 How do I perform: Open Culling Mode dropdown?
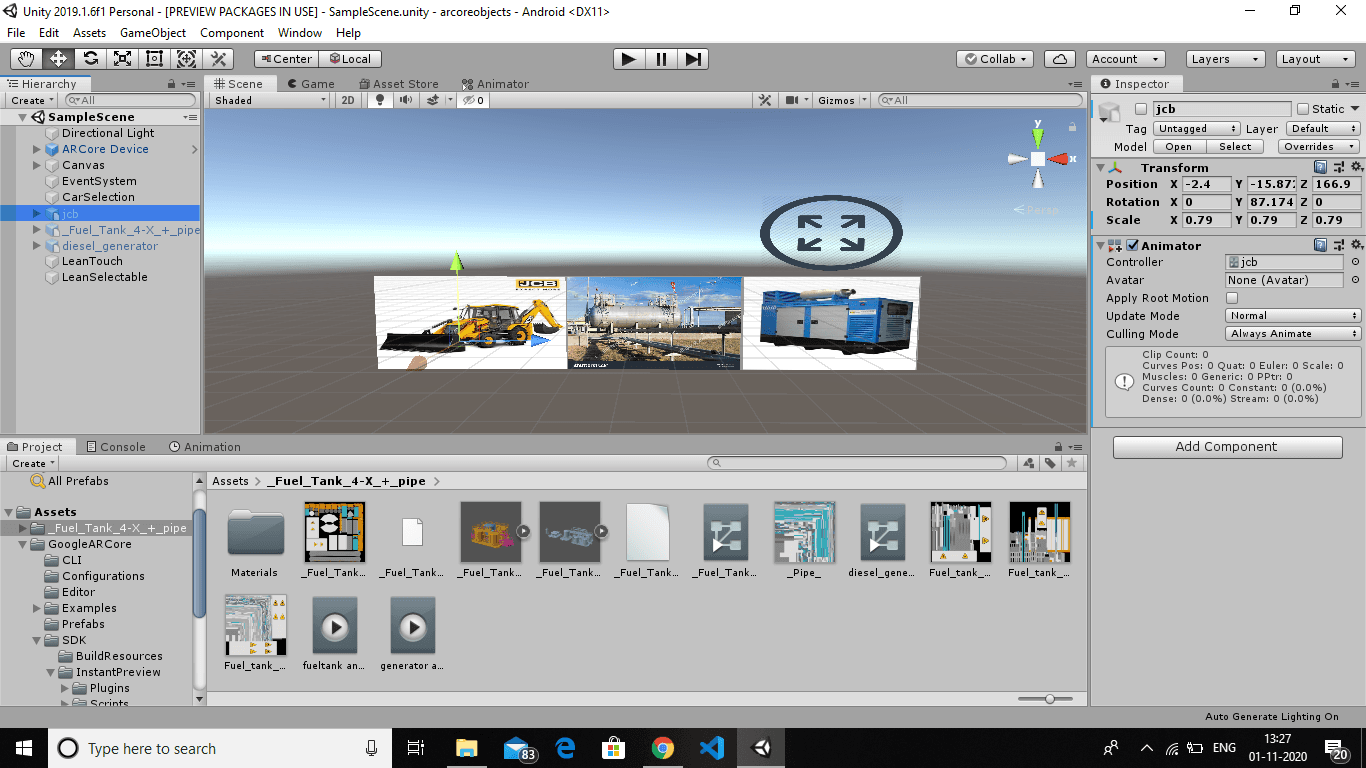[1293, 334]
